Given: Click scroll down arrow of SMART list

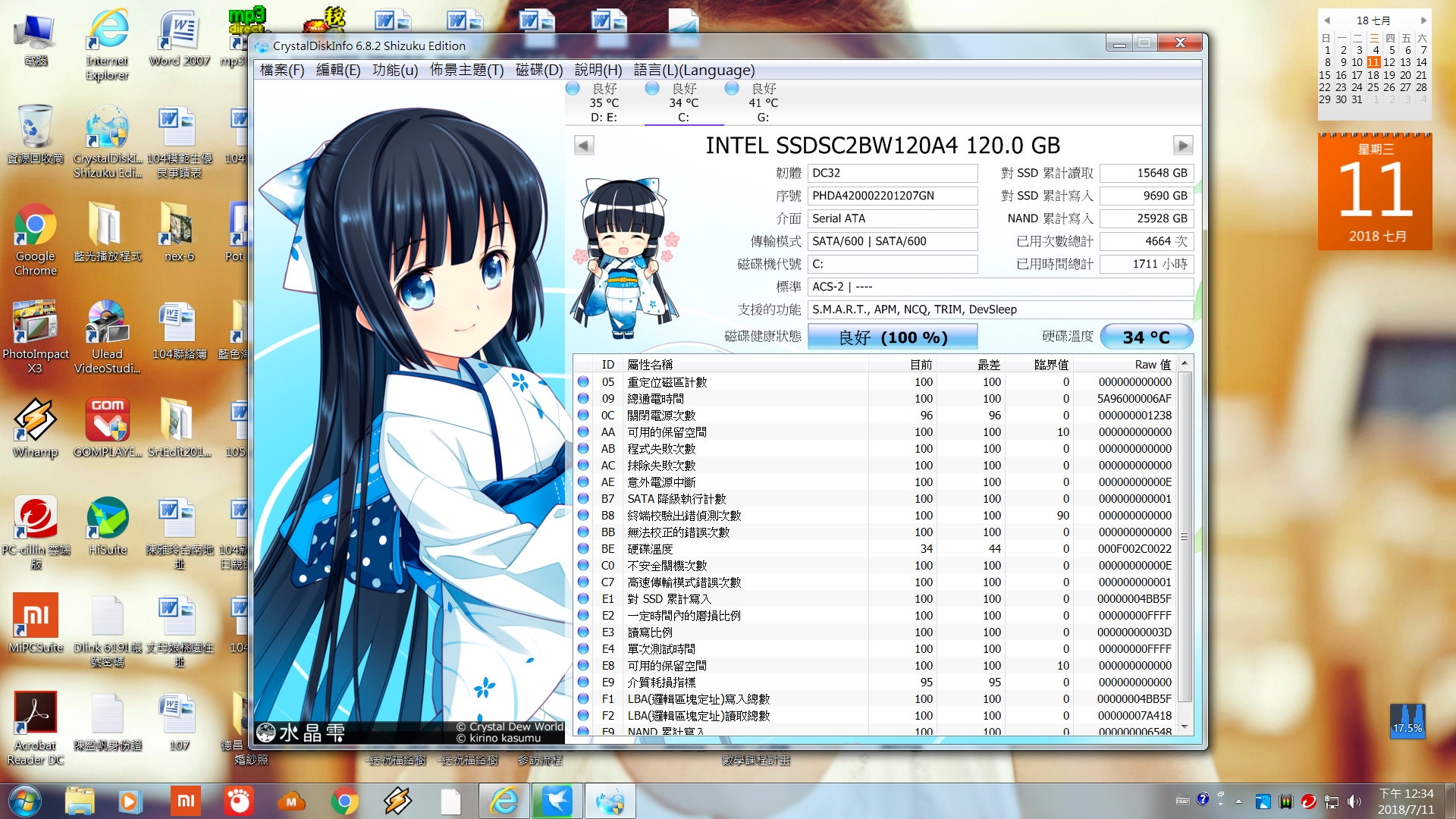Looking at the screenshot, I should point(1185,727).
